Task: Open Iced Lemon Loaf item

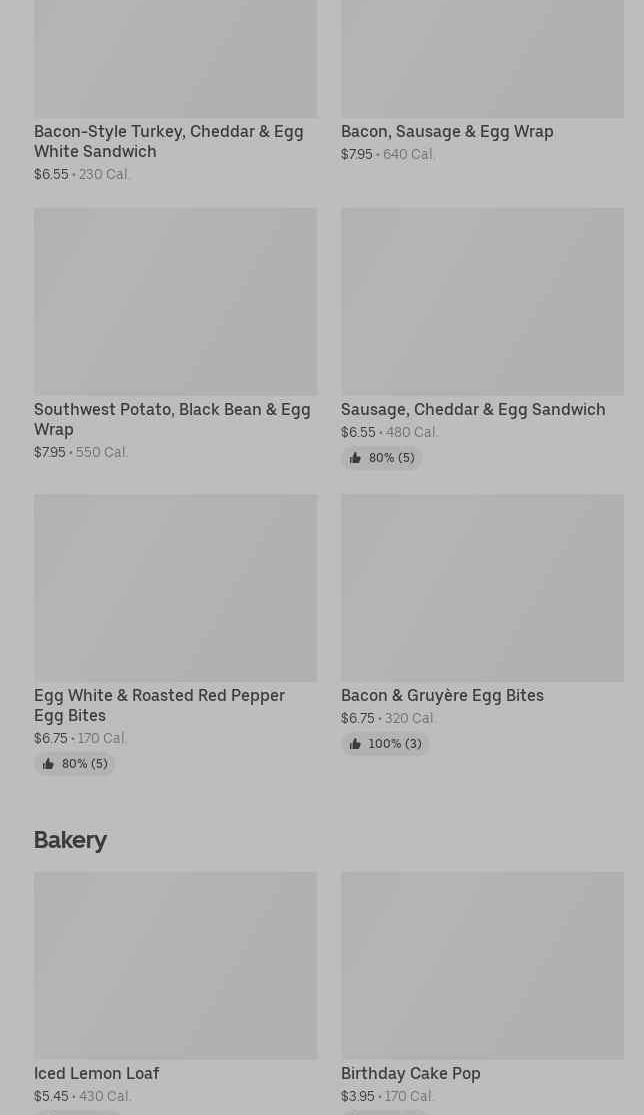Action: (97, 1073)
